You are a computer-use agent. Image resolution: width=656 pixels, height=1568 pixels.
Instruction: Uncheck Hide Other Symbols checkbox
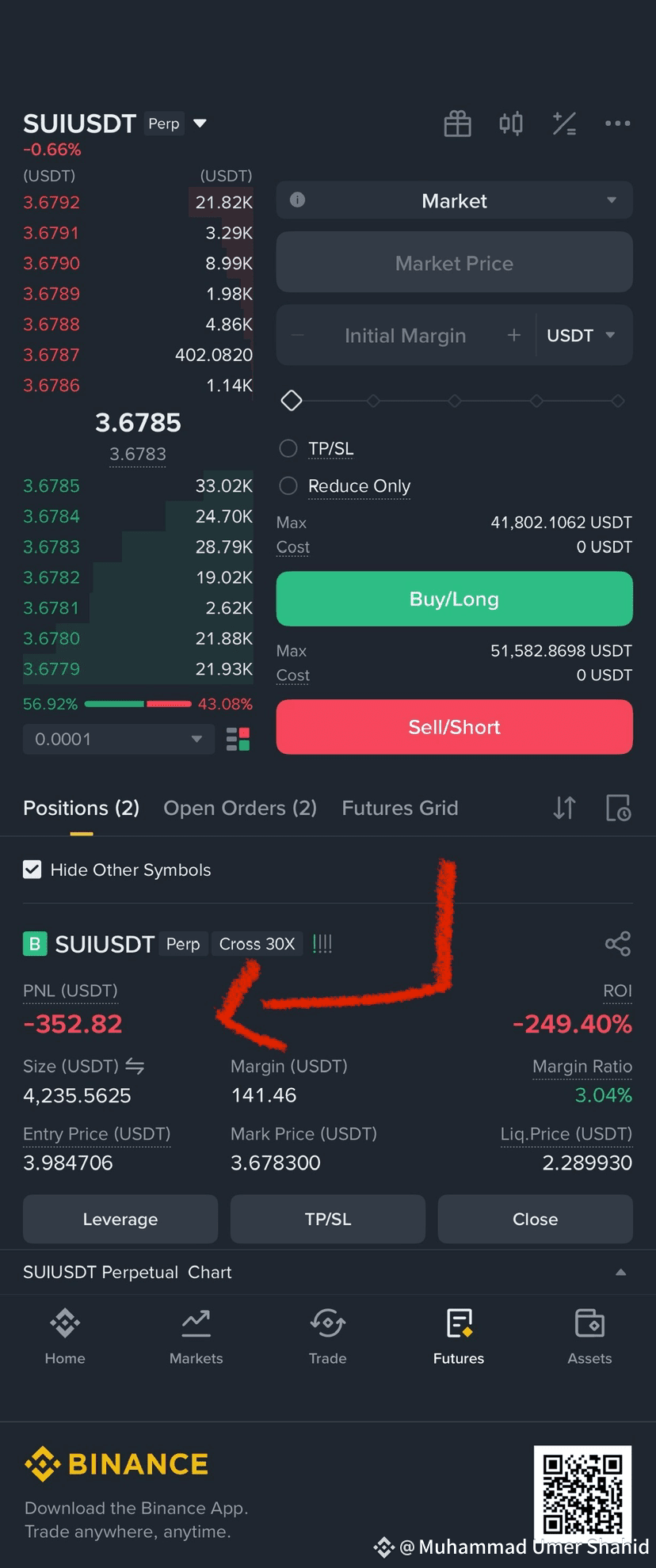[32, 870]
